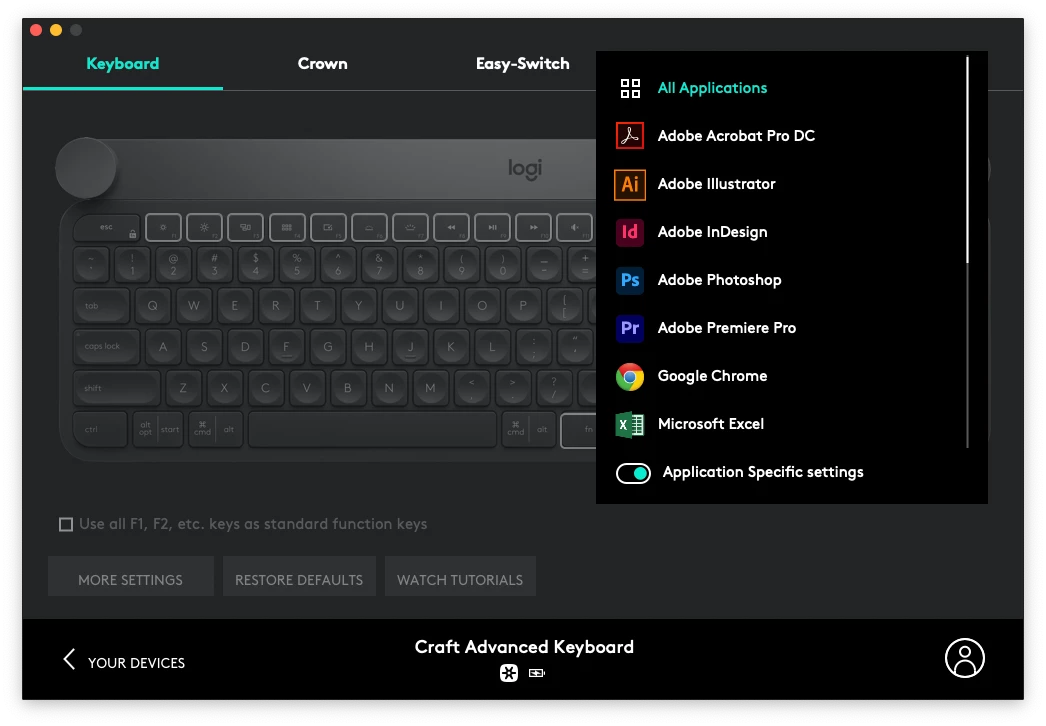Go back to YOUR DEVICES
This screenshot has height=726, width=1046.
[123, 663]
